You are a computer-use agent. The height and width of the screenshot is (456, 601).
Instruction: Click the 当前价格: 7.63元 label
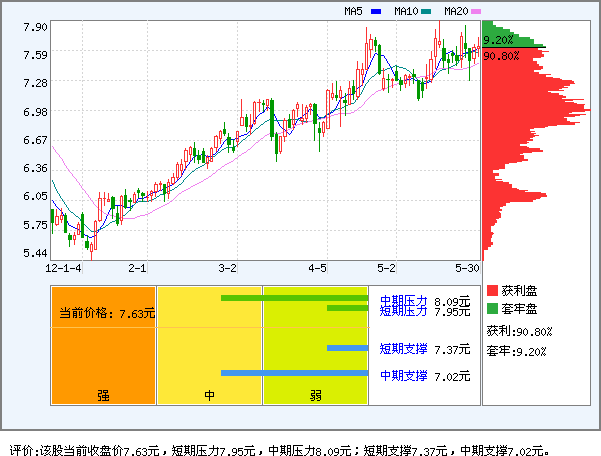tap(105, 313)
